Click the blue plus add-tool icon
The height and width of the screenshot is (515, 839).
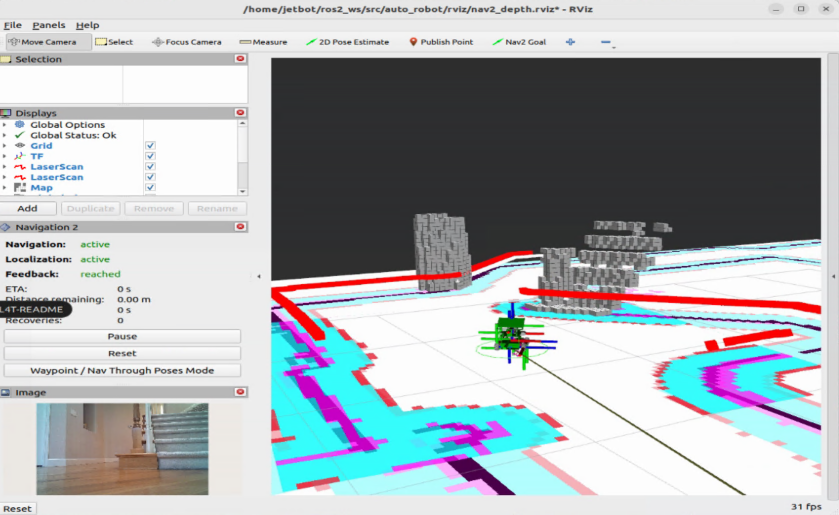(x=570, y=42)
